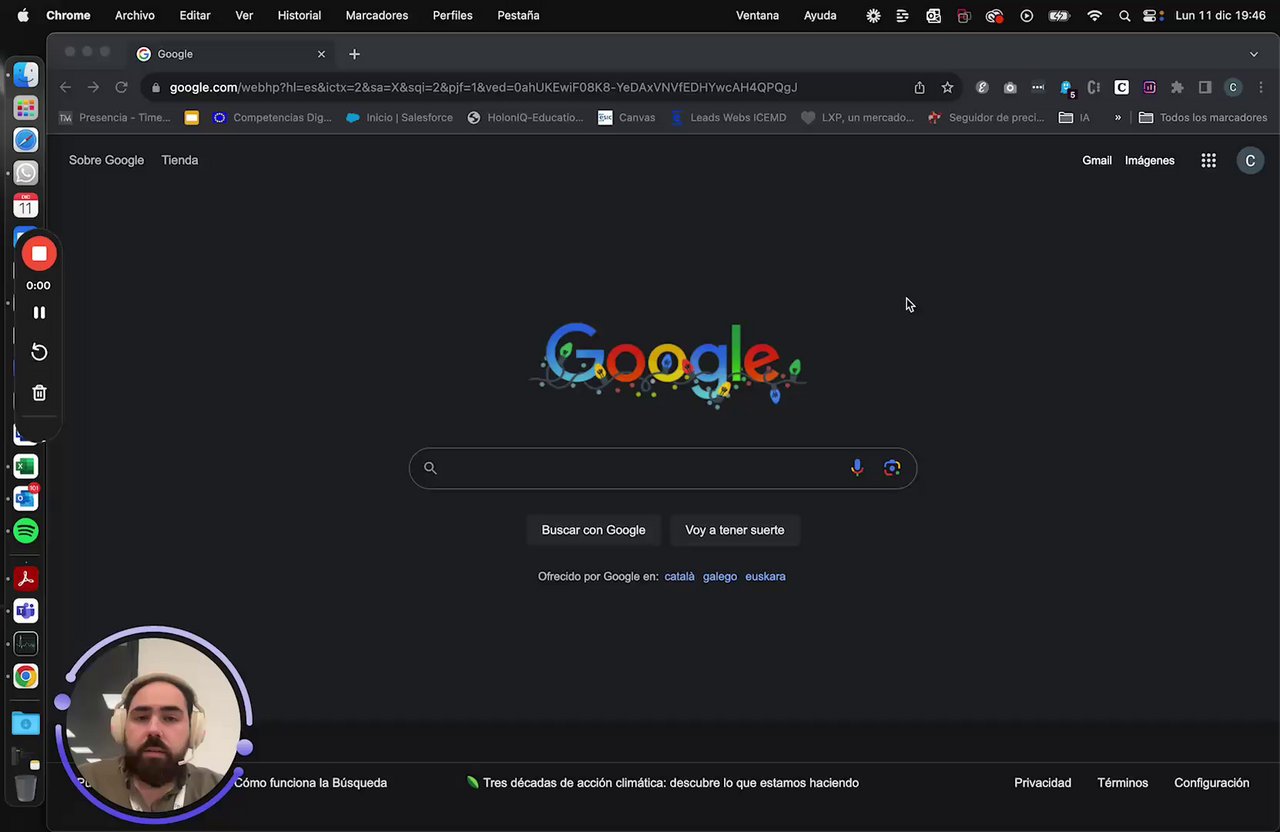Expand the tab search chevron
The width and height of the screenshot is (1280, 832).
coord(1254,54)
